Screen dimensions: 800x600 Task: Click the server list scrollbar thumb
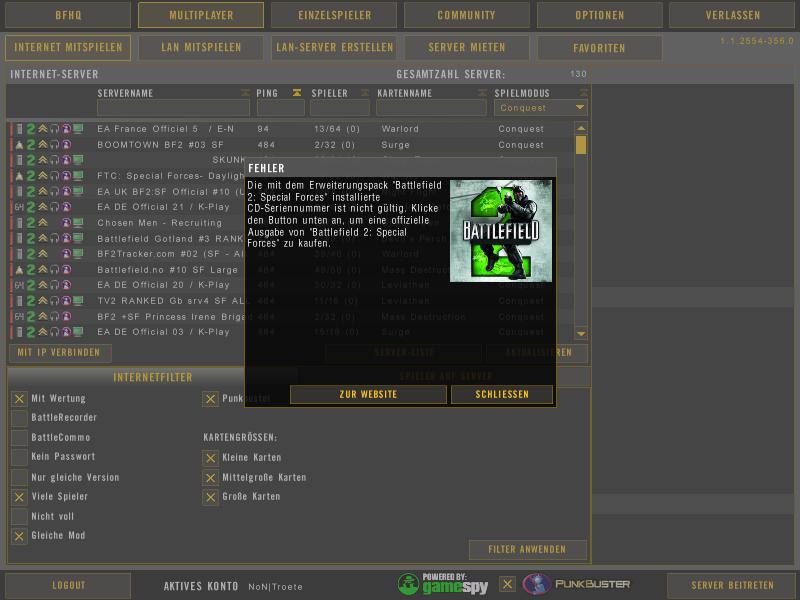pos(581,144)
